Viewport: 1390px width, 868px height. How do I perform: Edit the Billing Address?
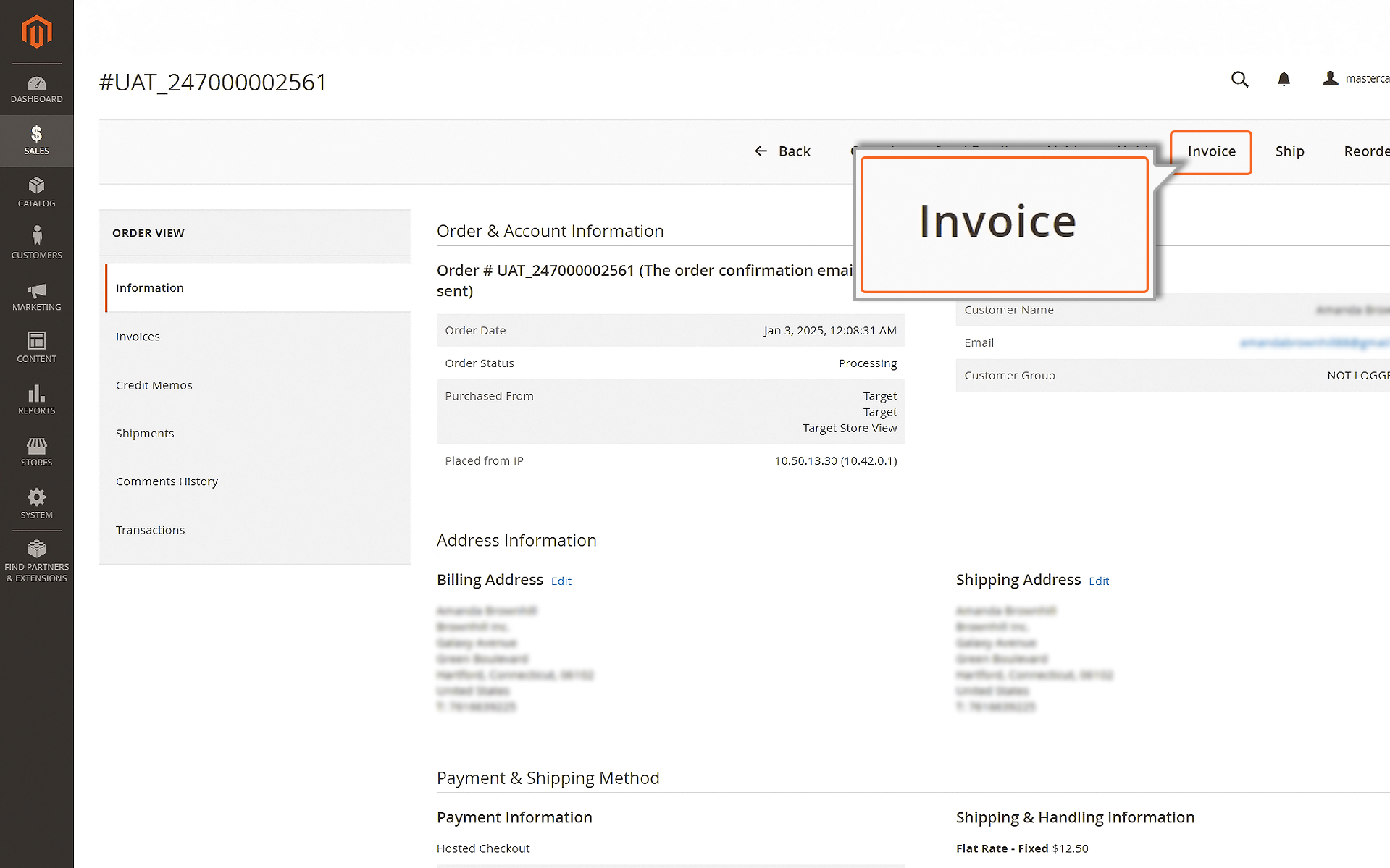coord(561,581)
